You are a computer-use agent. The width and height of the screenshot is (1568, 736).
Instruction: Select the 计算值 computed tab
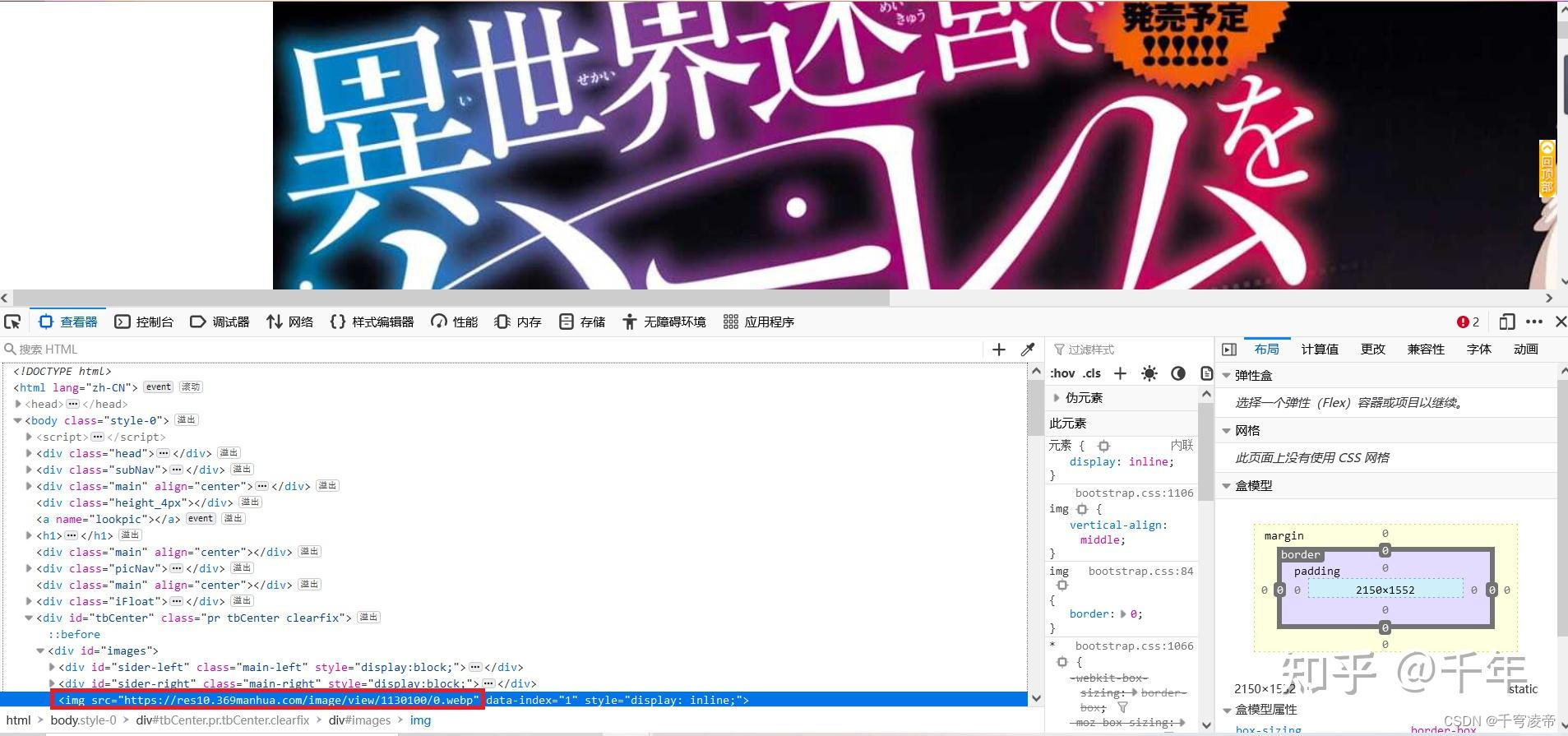1320,349
